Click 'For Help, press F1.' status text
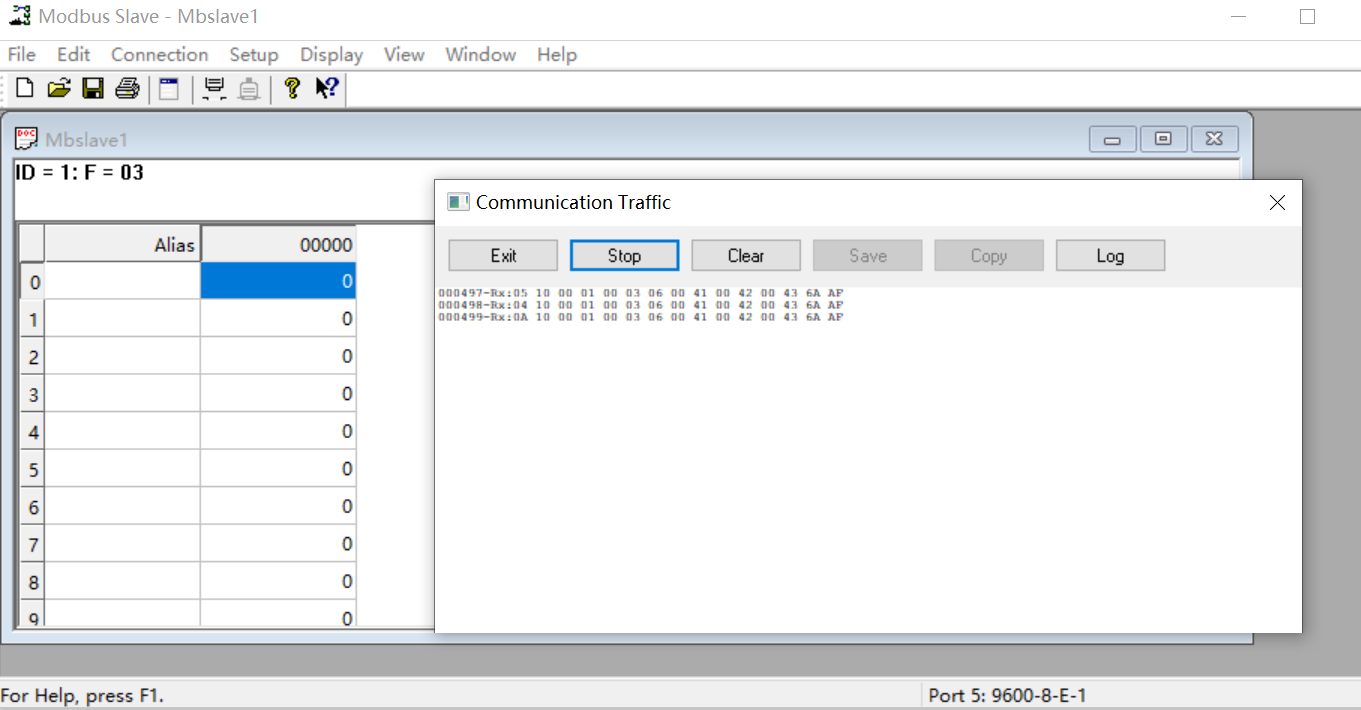The image size is (1361, 710). click(82, 695)
